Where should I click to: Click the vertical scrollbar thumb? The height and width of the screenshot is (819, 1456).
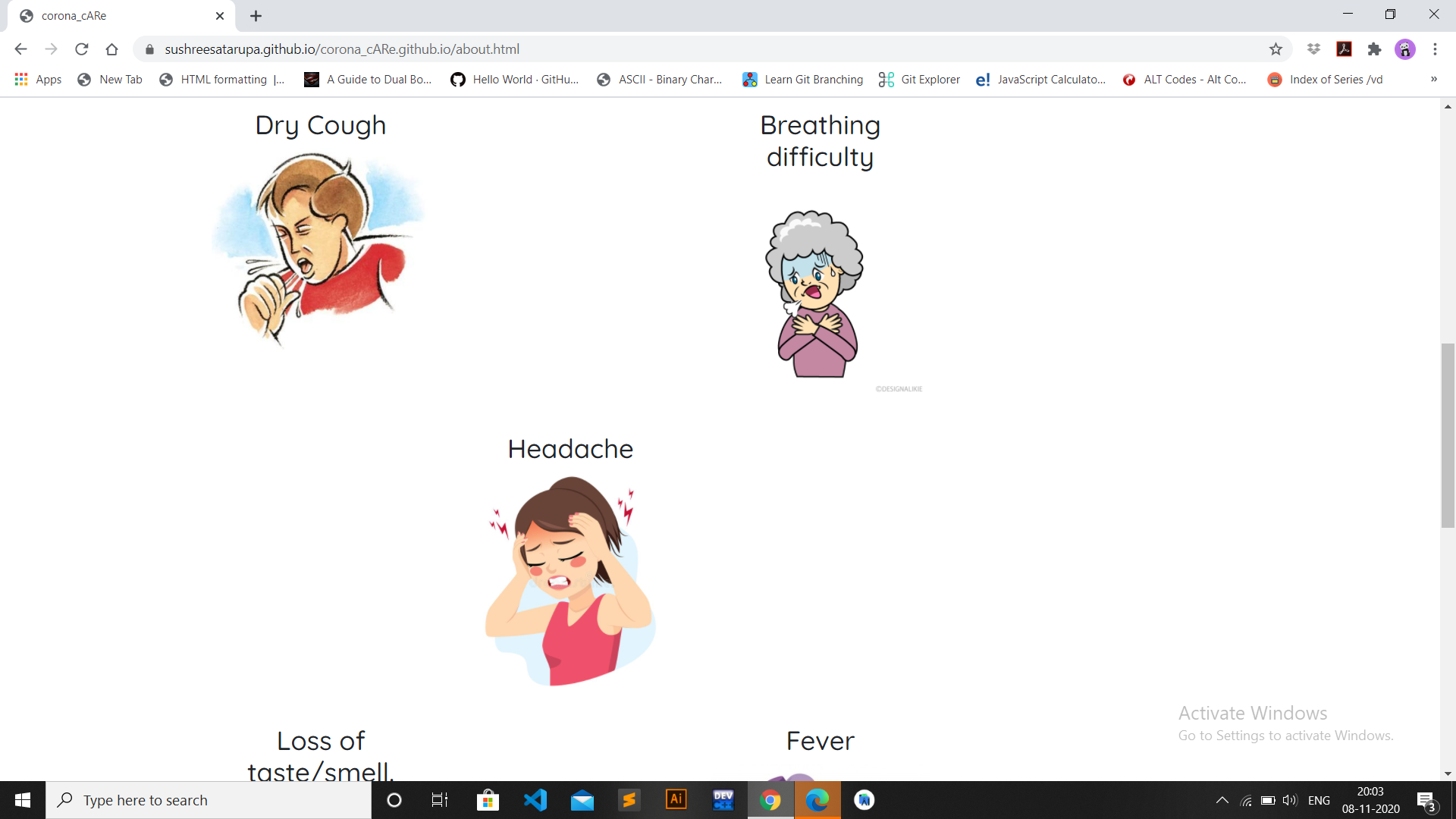(x=1448, y=435)
